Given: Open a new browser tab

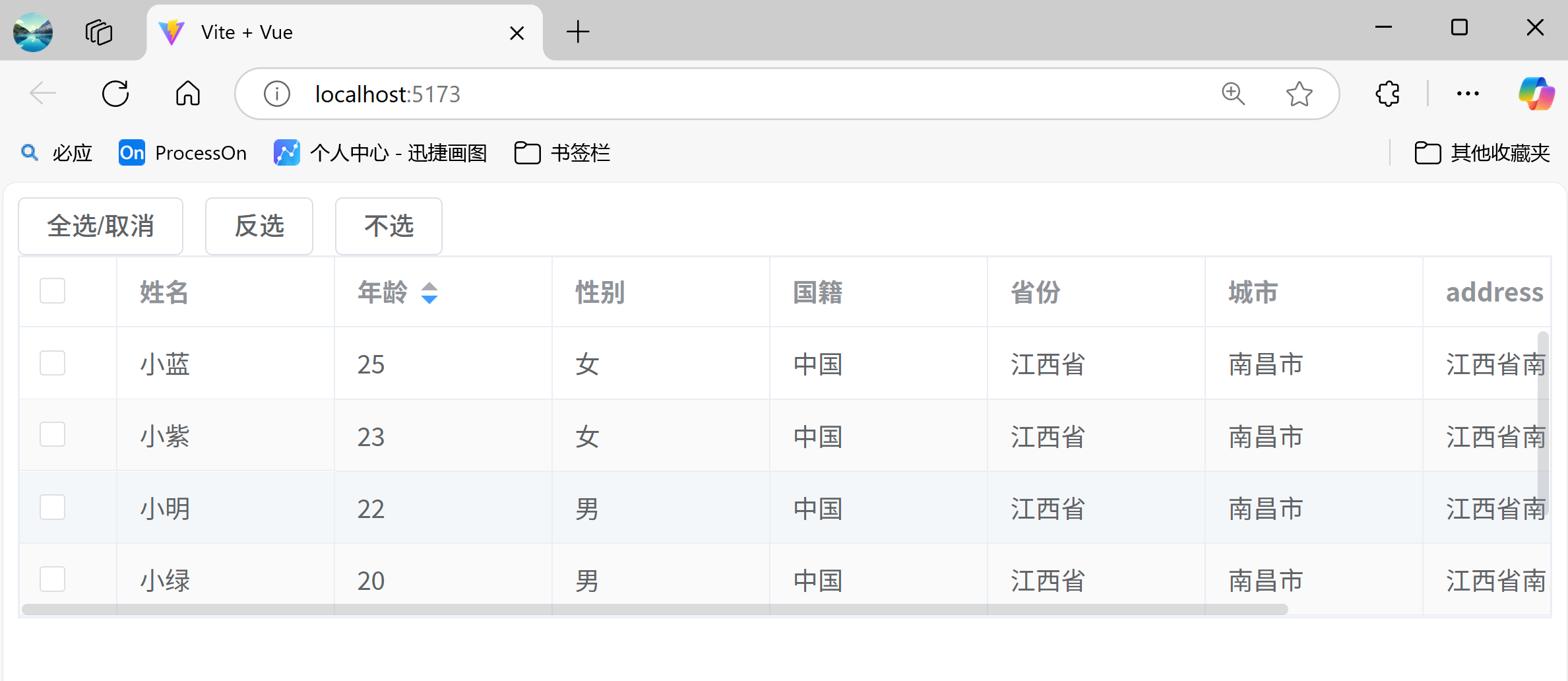Looking at the screenshot, I should [x=578, y=32].
